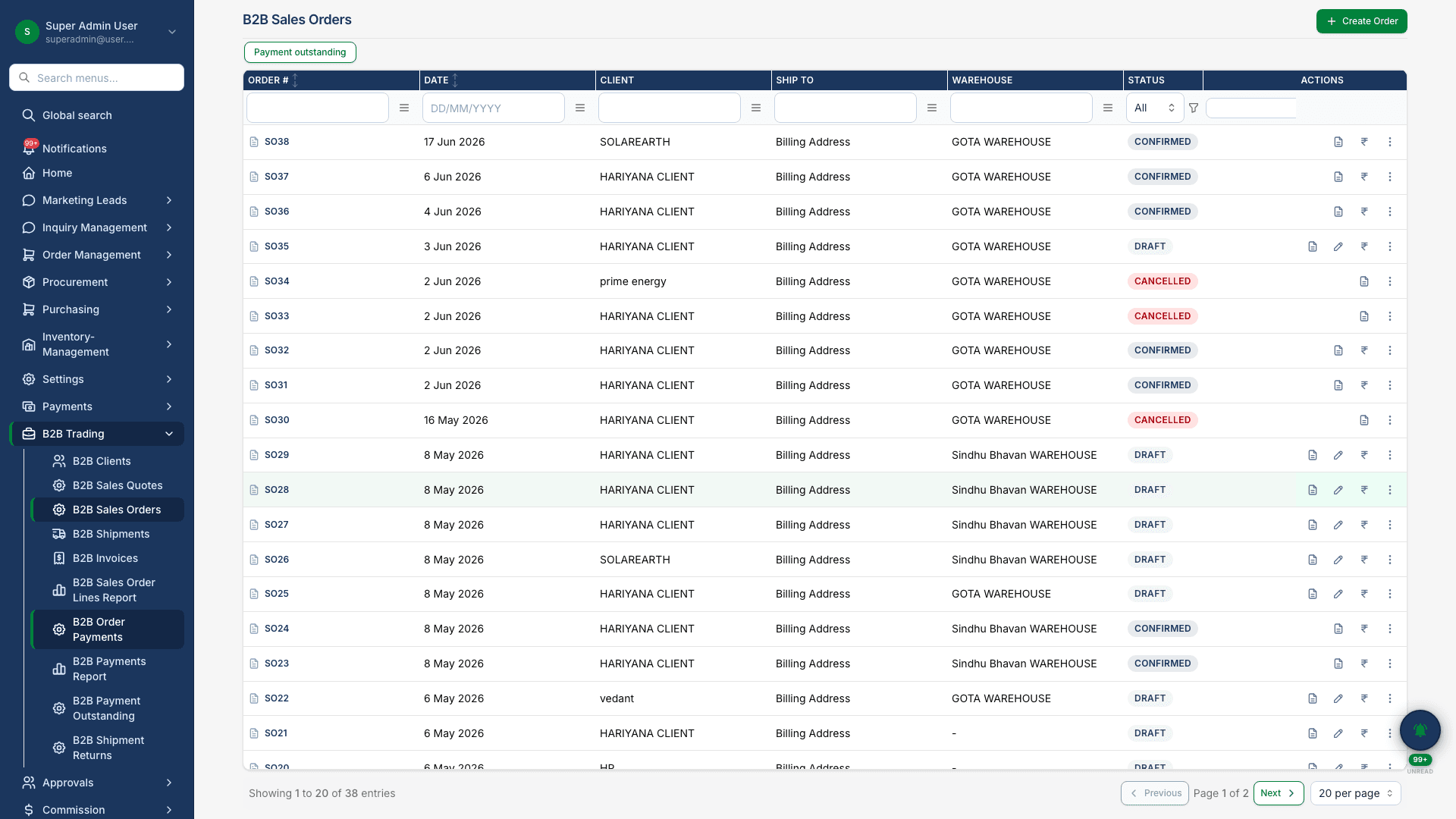Open the three-dot menu for SO33
This screenshot has width=1456, height=819.
(x=1390, y=316)
